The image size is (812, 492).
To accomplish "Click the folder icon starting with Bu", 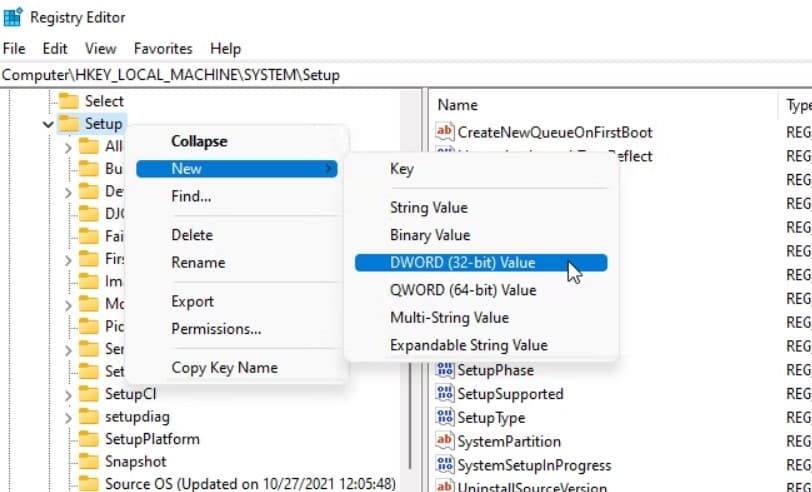I will pos(88,168).
